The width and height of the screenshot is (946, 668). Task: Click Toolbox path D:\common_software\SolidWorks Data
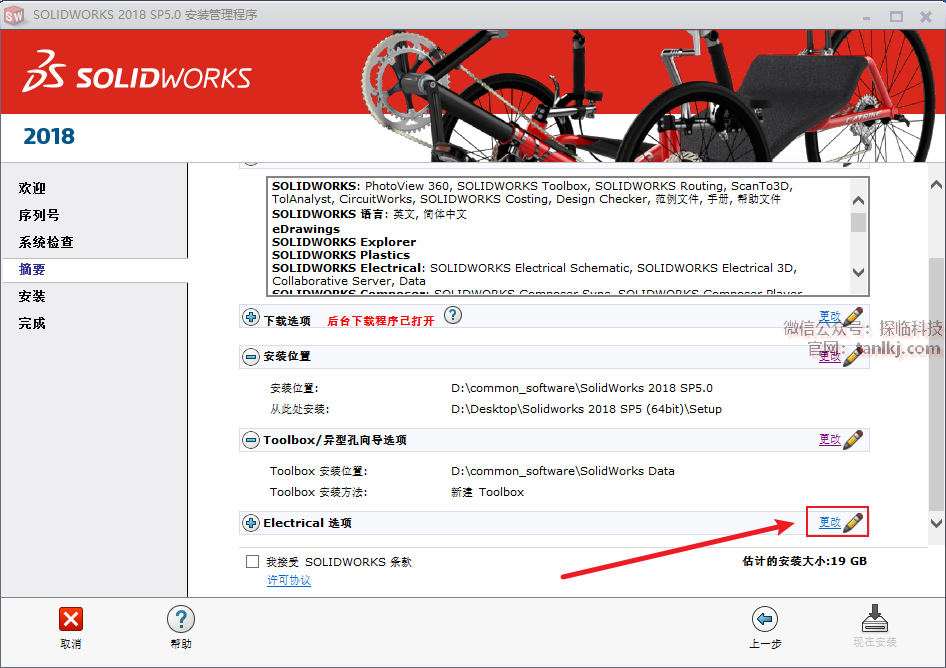pos(563,471)
